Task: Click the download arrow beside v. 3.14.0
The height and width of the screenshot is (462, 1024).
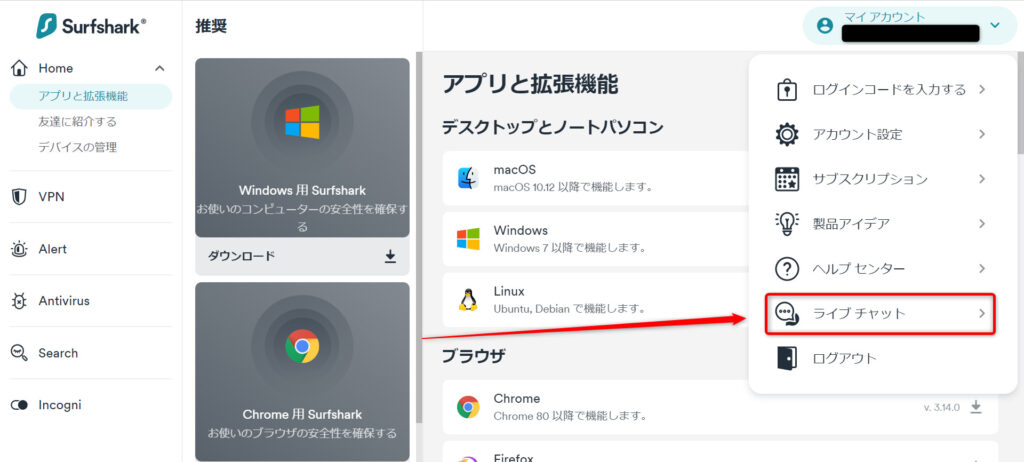Action: pos(976,407)
